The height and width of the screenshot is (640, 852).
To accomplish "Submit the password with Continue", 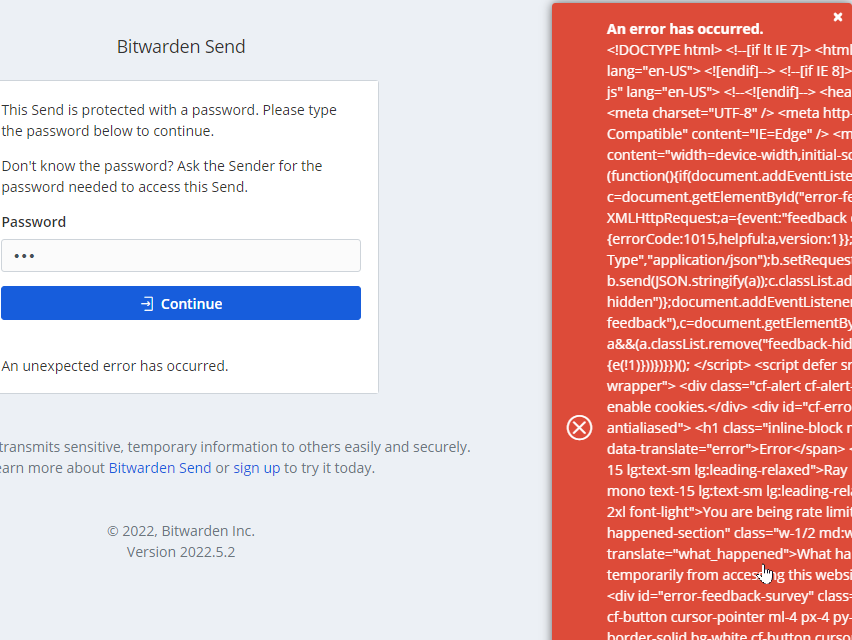I will [181, 304].
